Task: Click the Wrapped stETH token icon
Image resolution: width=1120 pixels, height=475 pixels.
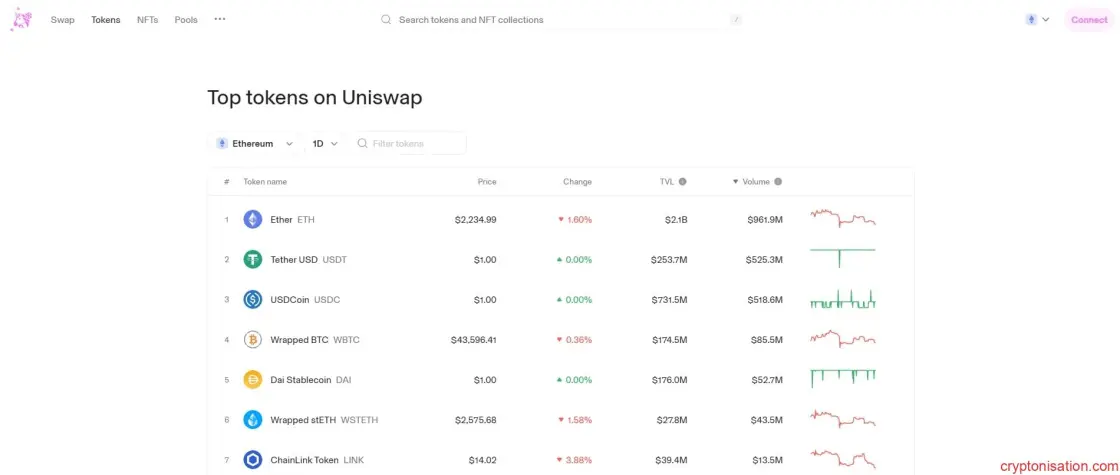Action: tap(253, 419)
